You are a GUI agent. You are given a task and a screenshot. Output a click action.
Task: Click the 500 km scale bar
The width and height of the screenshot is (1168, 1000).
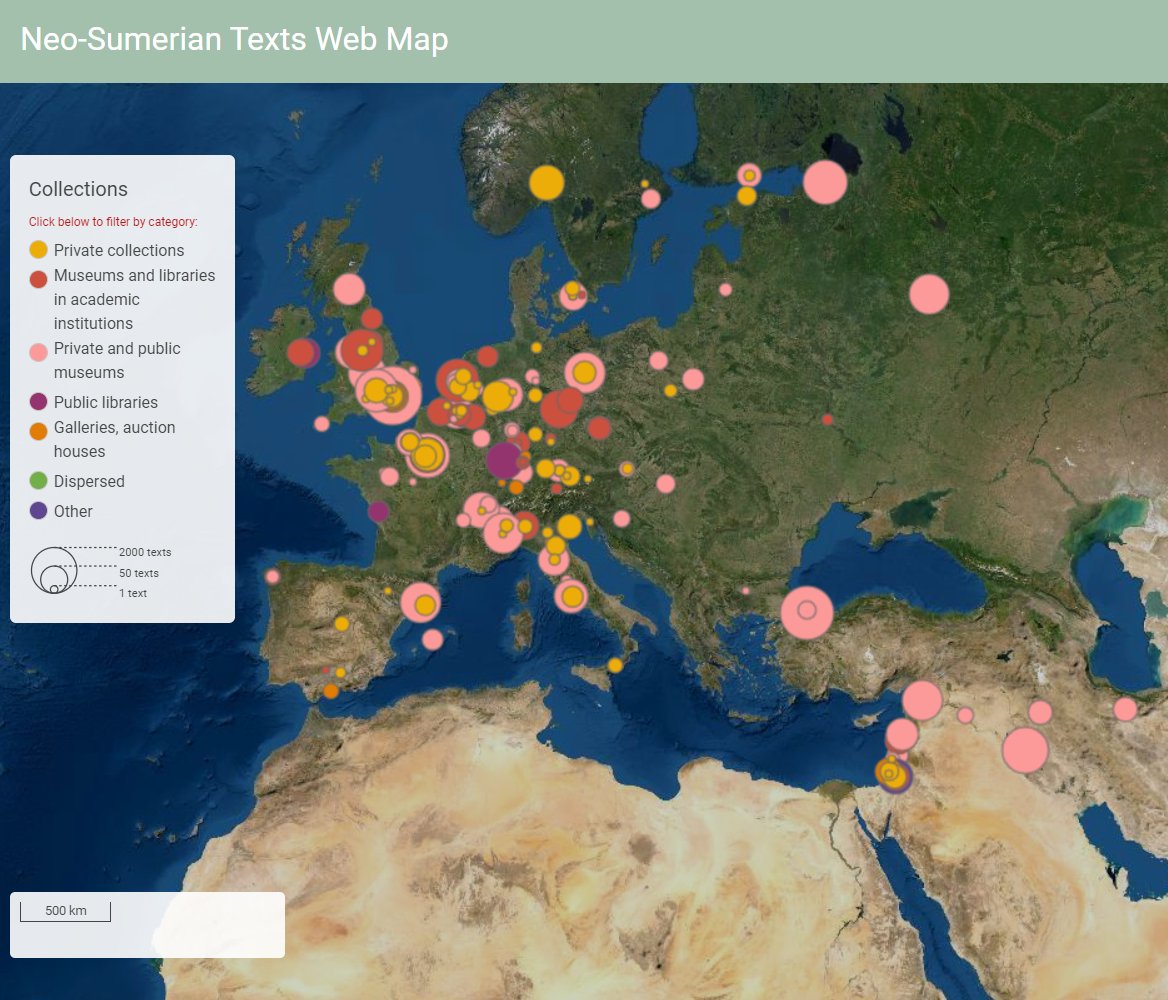(x=66, y=911)
